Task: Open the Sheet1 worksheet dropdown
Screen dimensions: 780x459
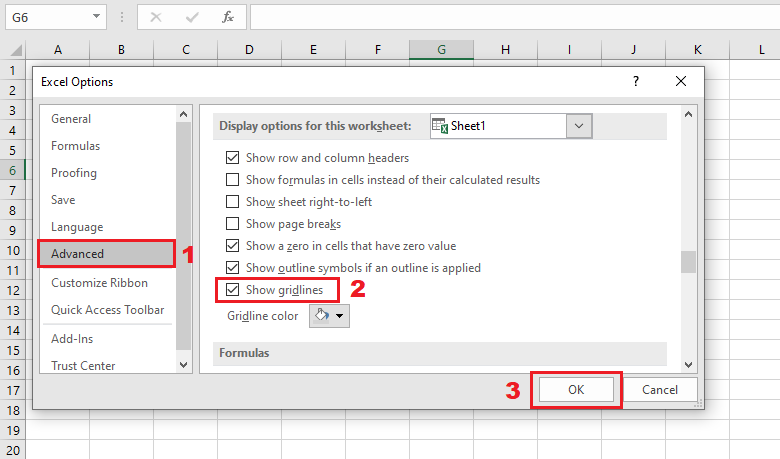Action: tap(579, 126)
